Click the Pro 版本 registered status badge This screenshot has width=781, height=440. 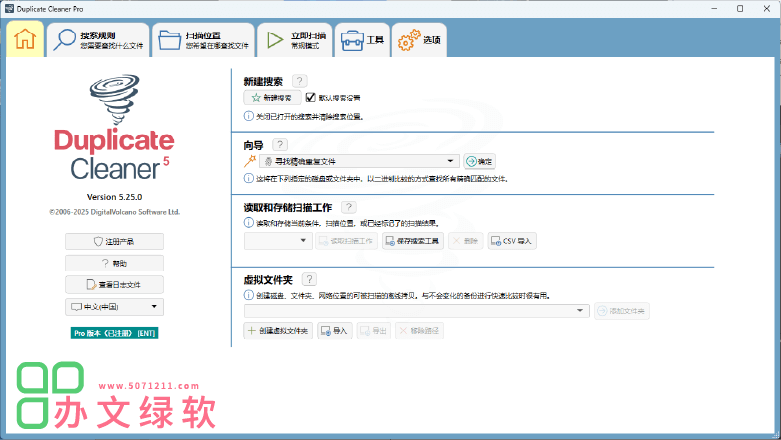(114, 333)
